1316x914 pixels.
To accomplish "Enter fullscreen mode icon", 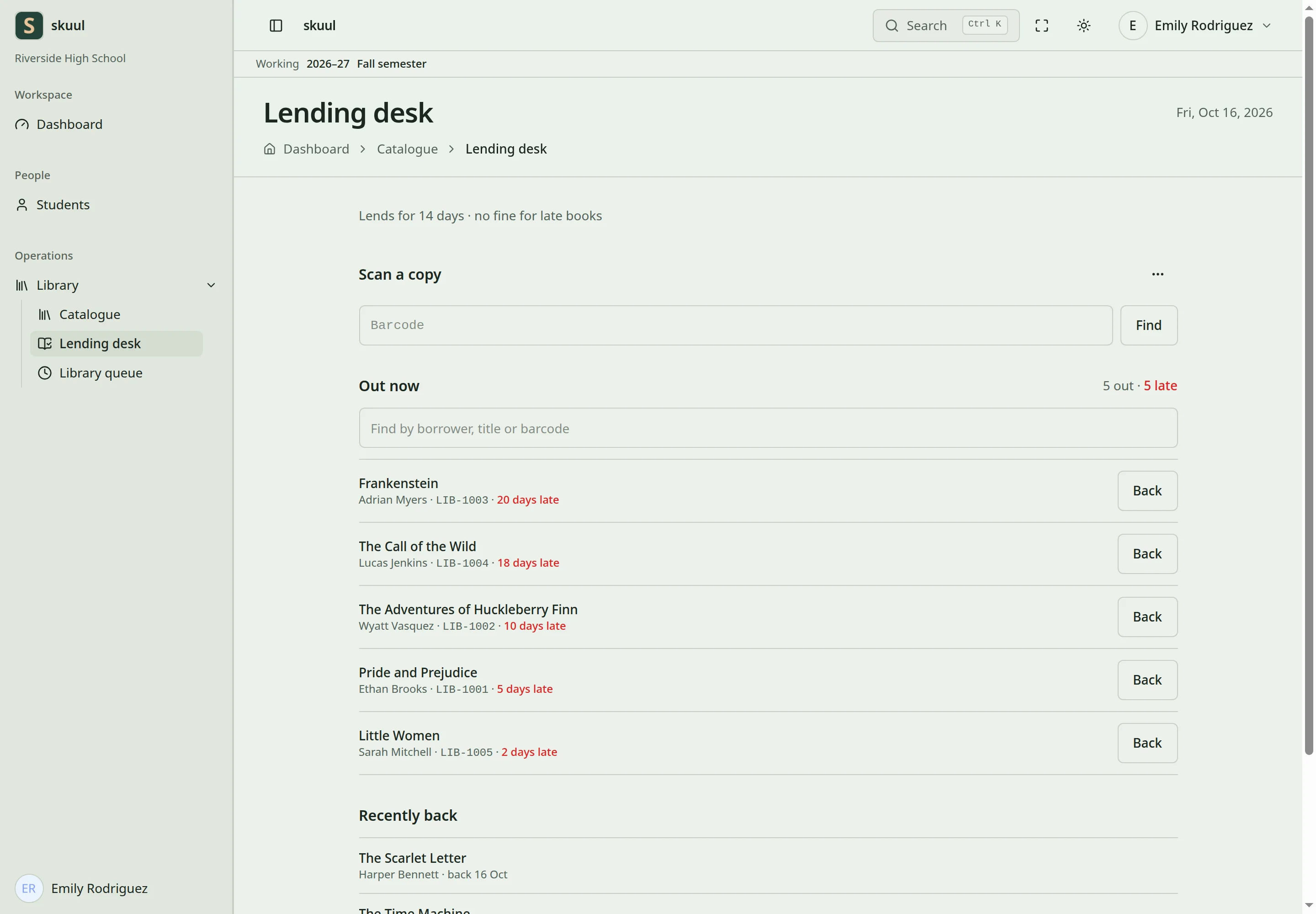I will [x=1041, y=25].
